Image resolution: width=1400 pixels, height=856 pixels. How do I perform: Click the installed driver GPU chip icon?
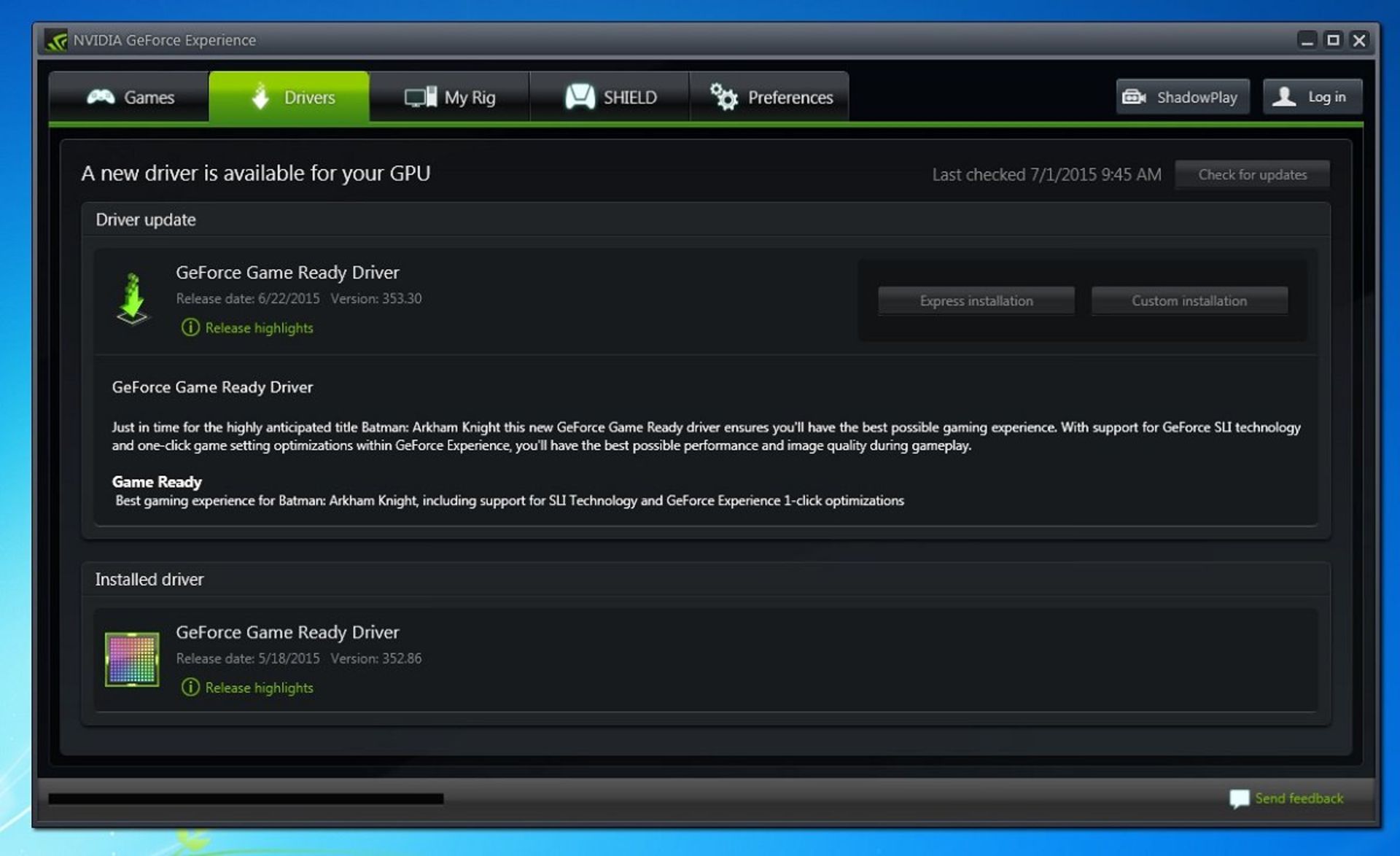pyautogui.click(x=132, y=659)
